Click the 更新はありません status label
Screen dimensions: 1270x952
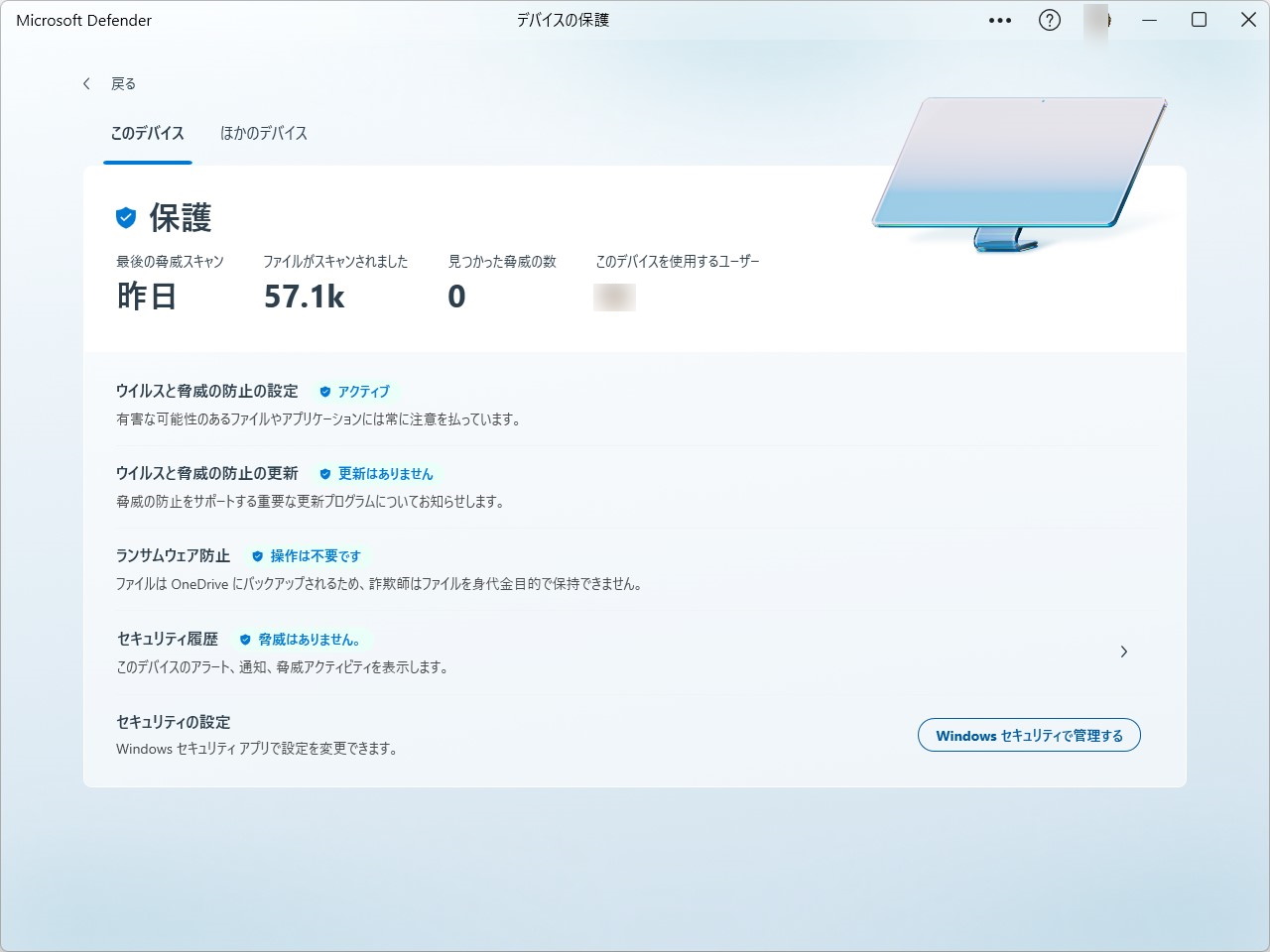point(385,474)
